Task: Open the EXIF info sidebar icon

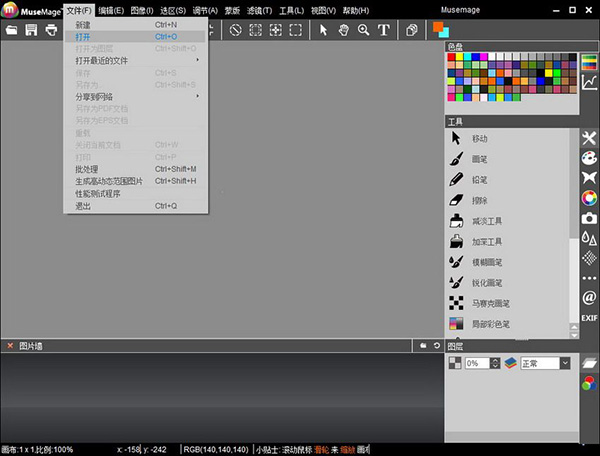Action: 589,318
